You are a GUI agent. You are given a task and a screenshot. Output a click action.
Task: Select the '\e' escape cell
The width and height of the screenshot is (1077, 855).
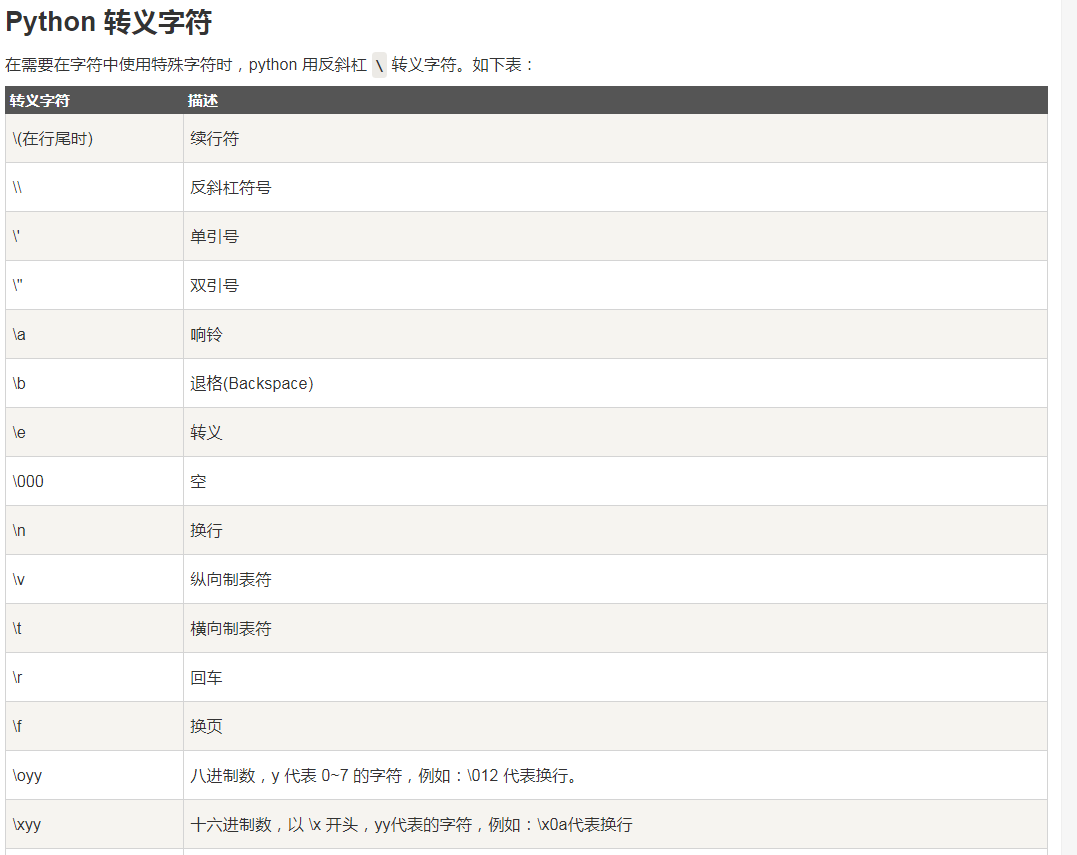pyautogui.click(x=94, y=433)
